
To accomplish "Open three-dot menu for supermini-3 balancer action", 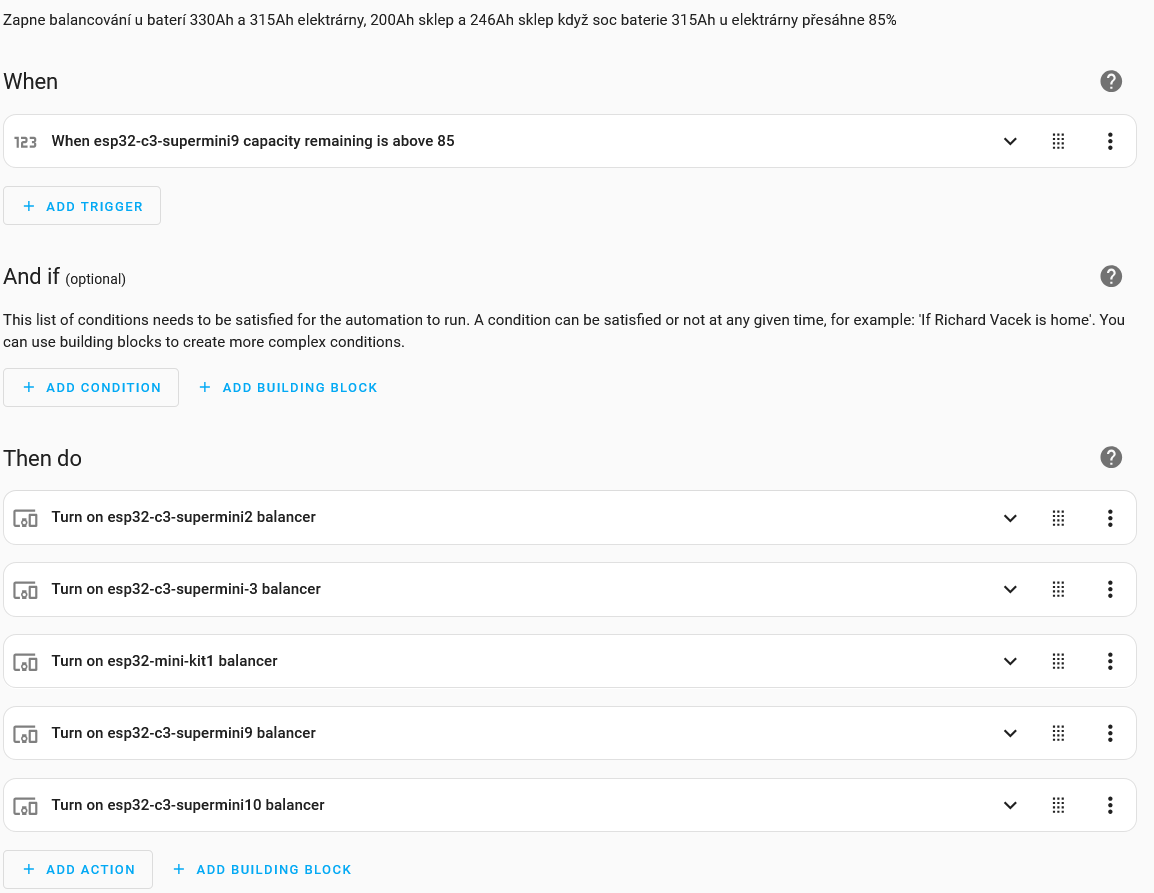I will tap(1110, 590).
